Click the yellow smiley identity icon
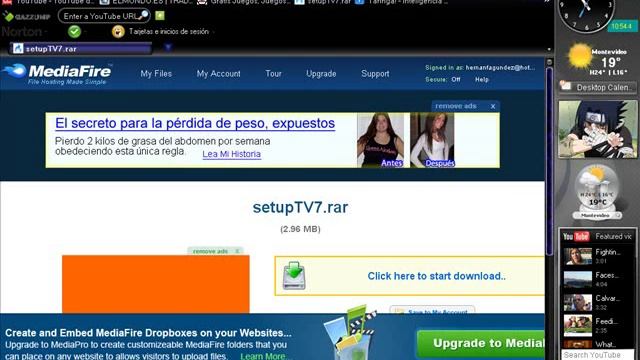Image resolution: width=640 pixels, height=360 pixels. click(x=118, y=31)
